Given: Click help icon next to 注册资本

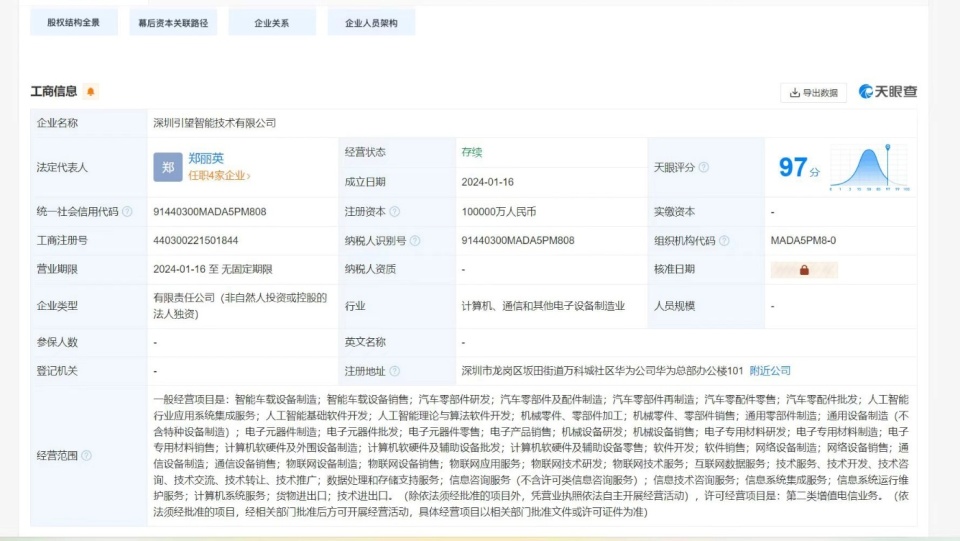Looking at the screenshot, I should 395,212.
